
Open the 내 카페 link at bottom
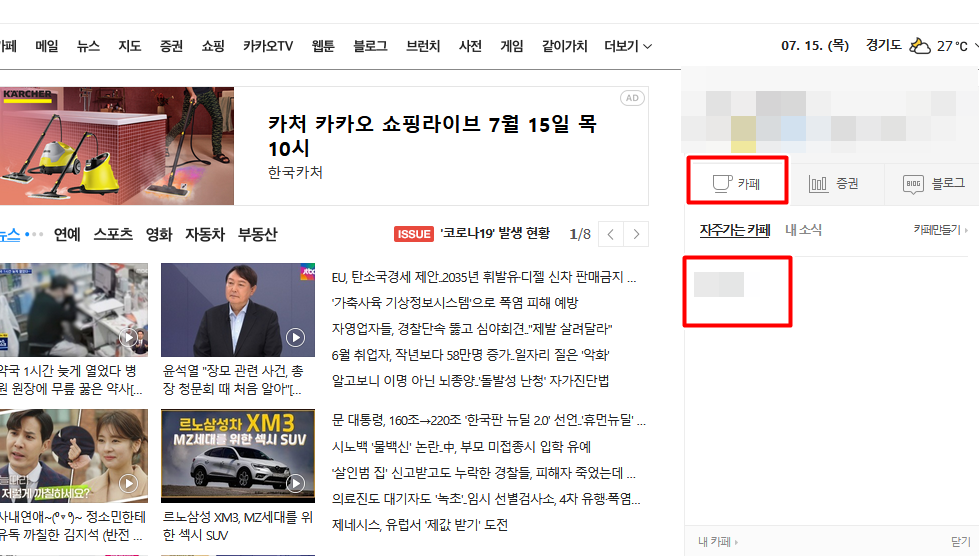point(718,542)
